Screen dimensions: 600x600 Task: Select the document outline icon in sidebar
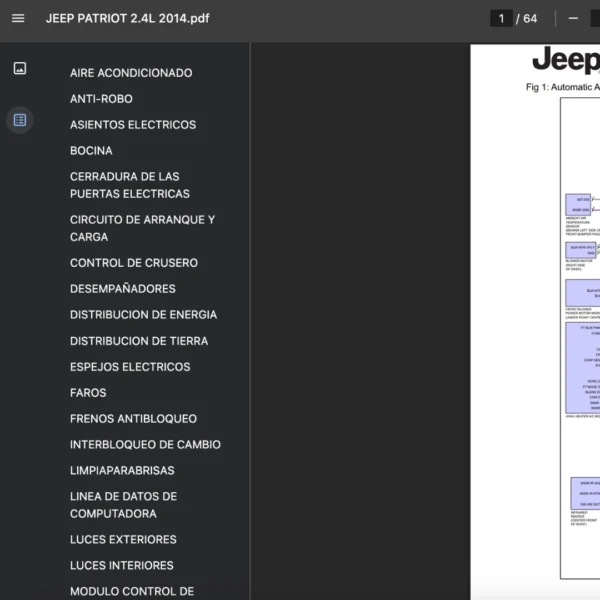point(20,120)
